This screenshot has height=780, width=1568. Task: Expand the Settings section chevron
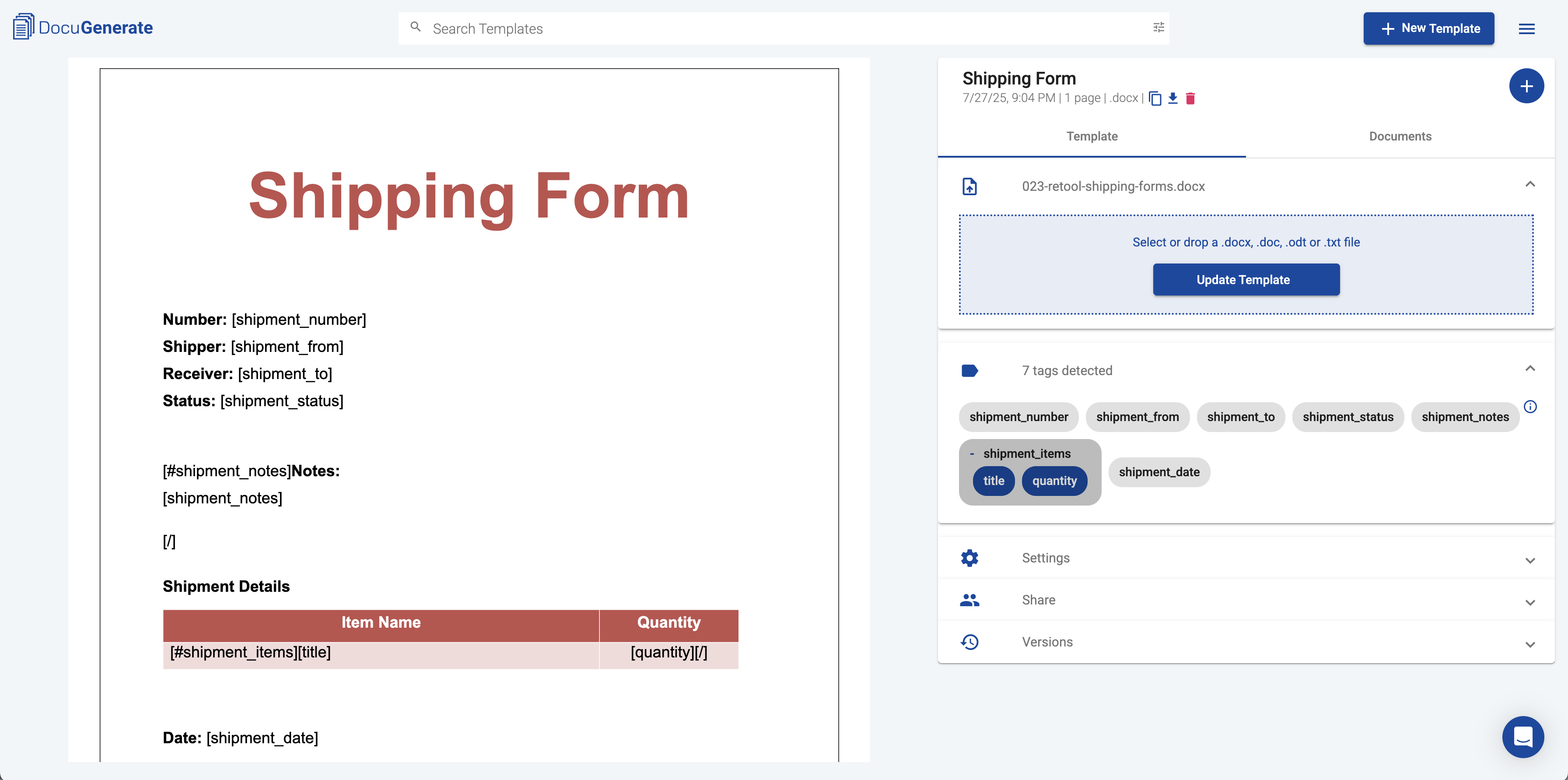click(x=1529, y=560)
